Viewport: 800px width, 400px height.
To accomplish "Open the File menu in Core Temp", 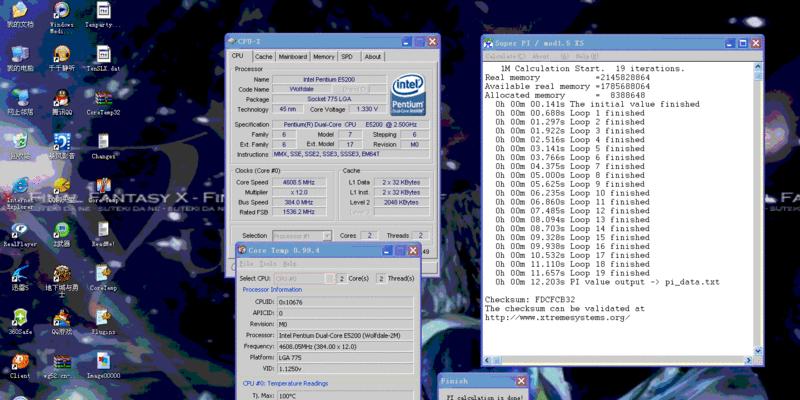I will 245,264.
